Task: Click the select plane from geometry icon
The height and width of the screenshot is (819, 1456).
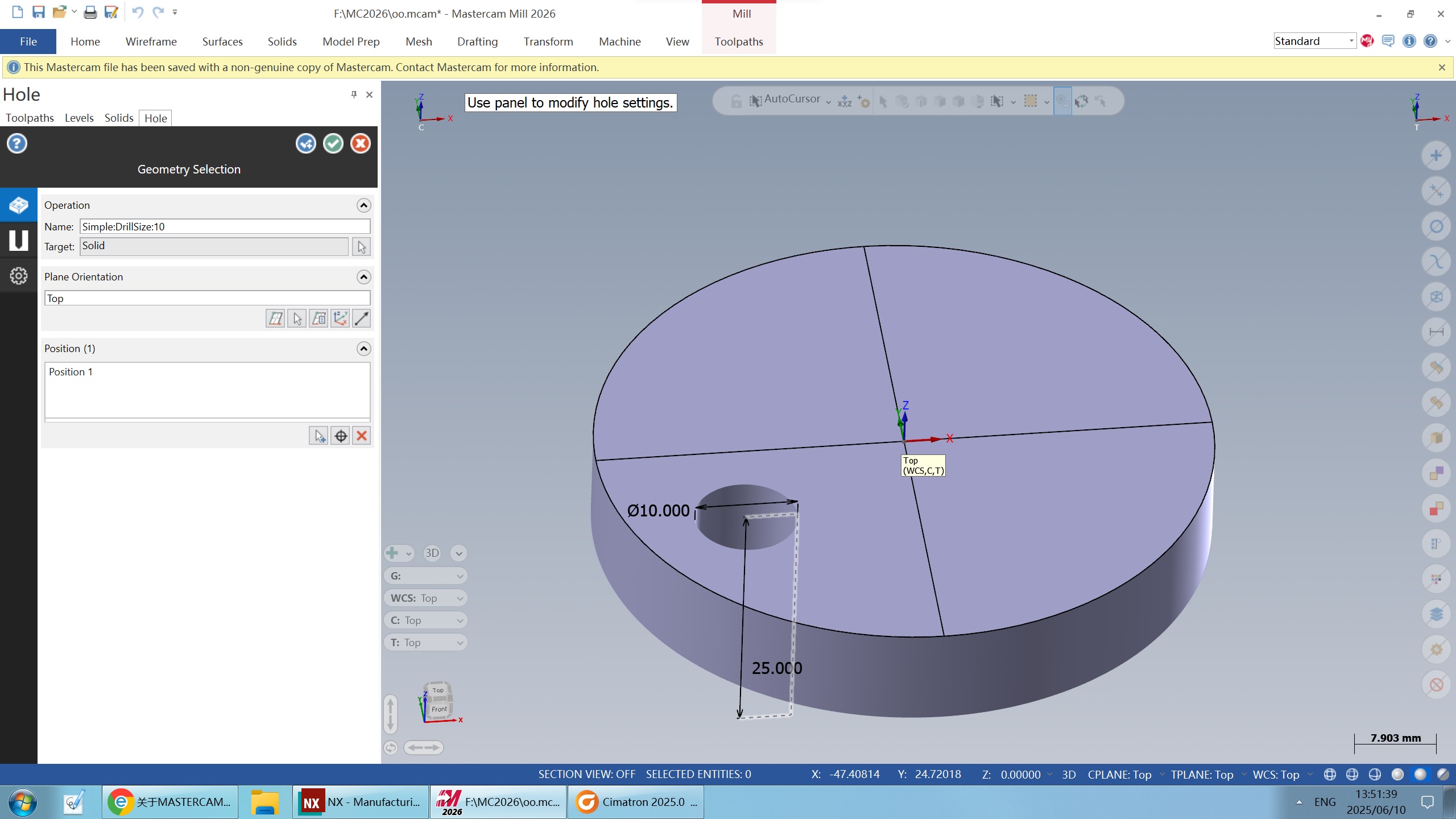Action: click(297, 318)
